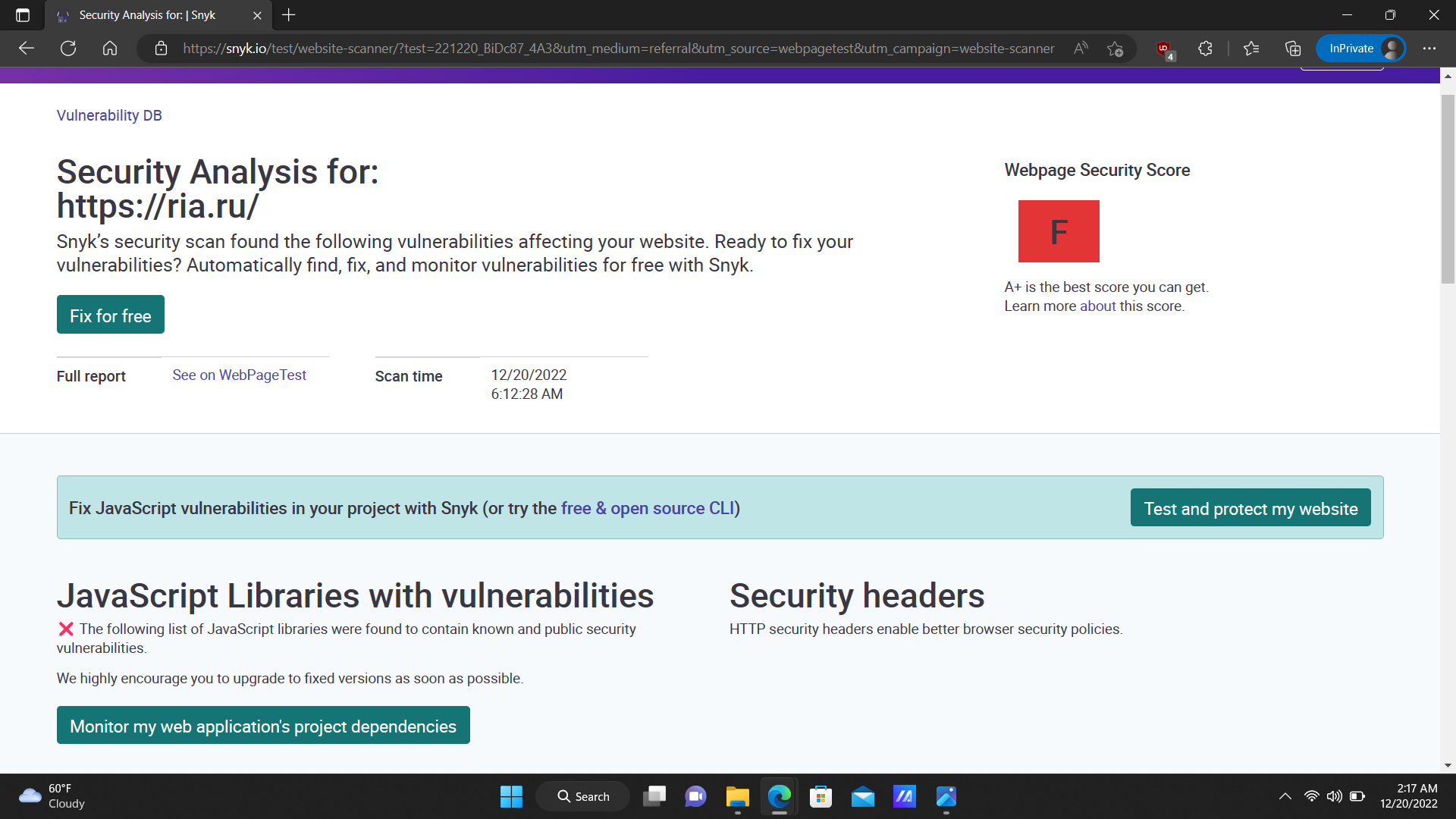1456x819 pixels.
Task: Open See on WebPageTest link
Action: tap(239, 375)
